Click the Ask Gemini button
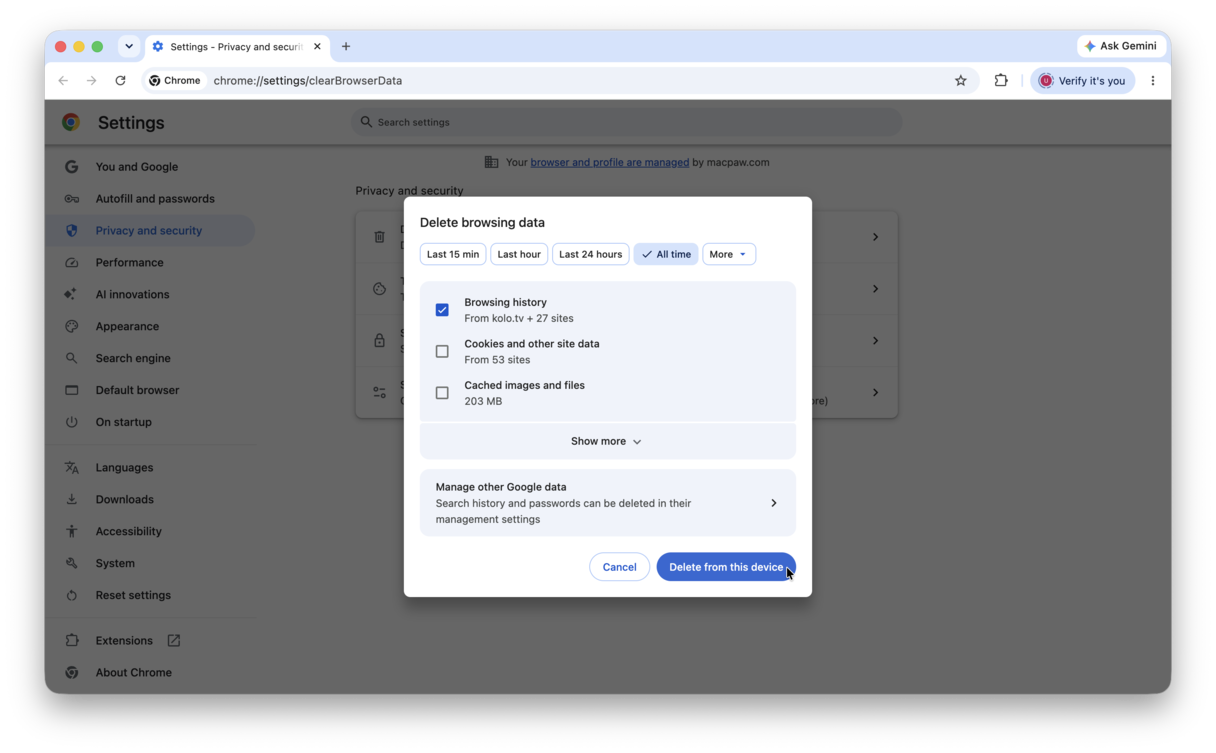The image size is (1216, 753). coord(1121,46)
